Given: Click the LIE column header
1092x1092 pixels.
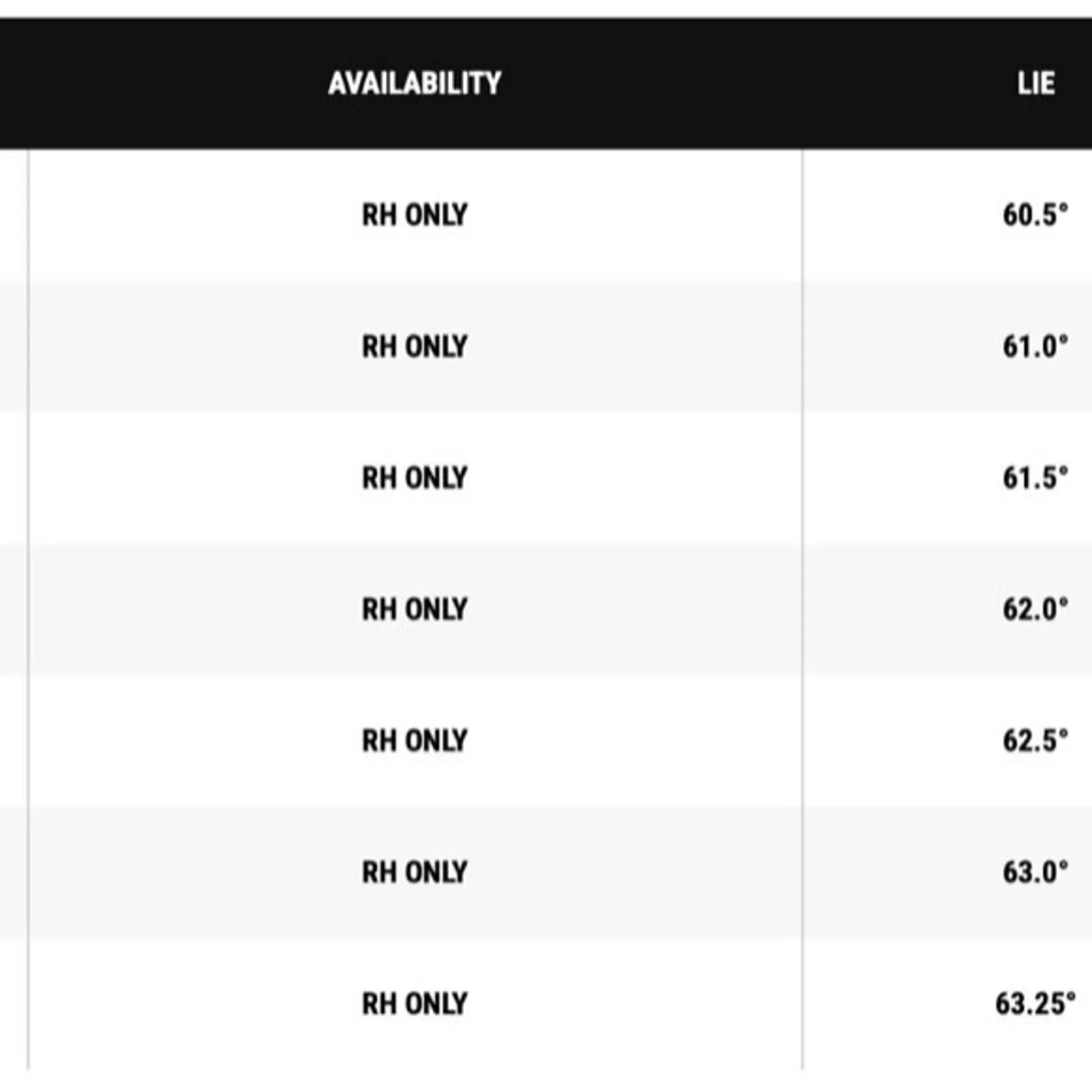Looking at the screenshot, I should pos(1035,83).
